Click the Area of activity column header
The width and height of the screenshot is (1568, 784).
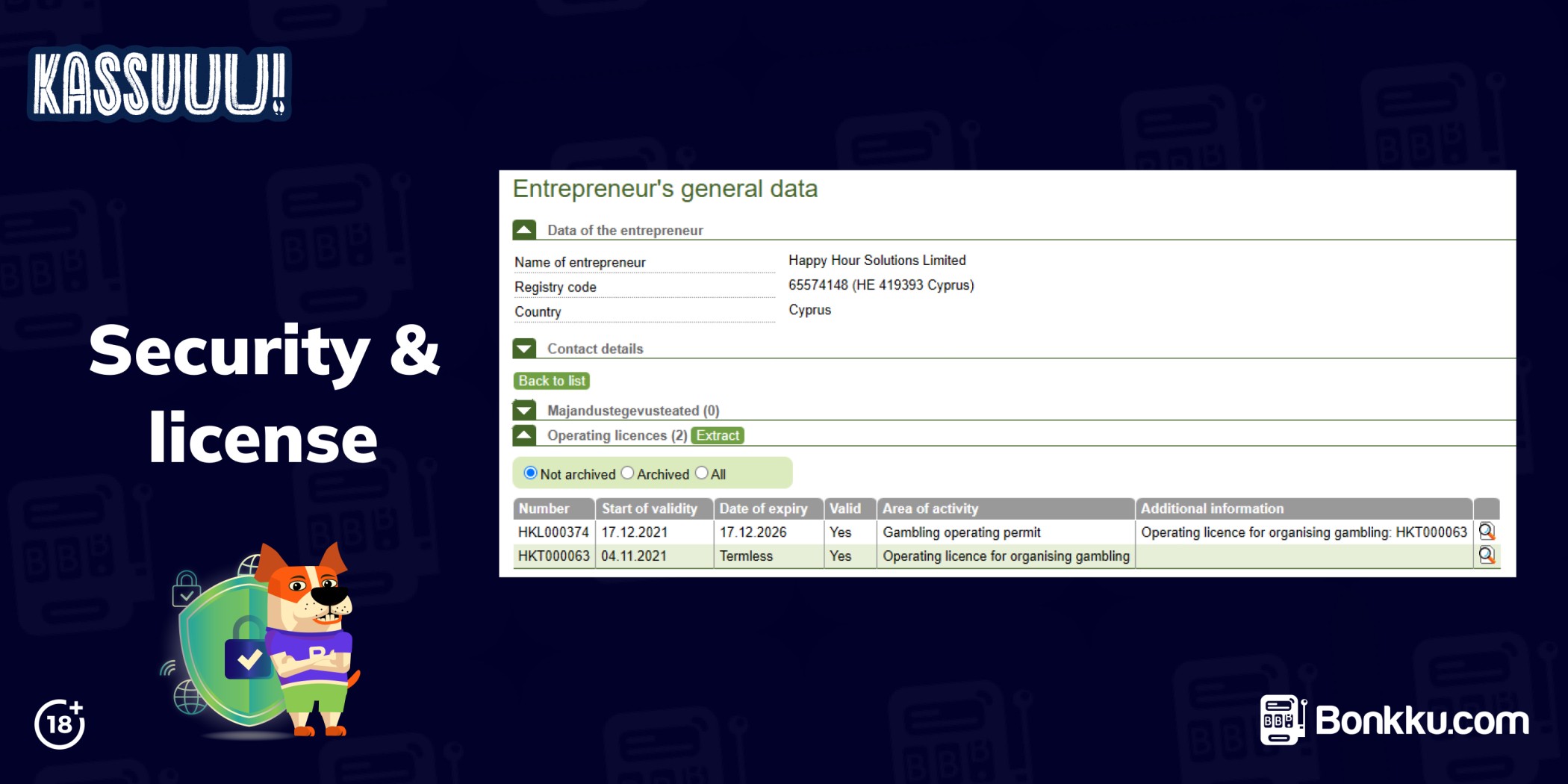(x=930, y=508)
